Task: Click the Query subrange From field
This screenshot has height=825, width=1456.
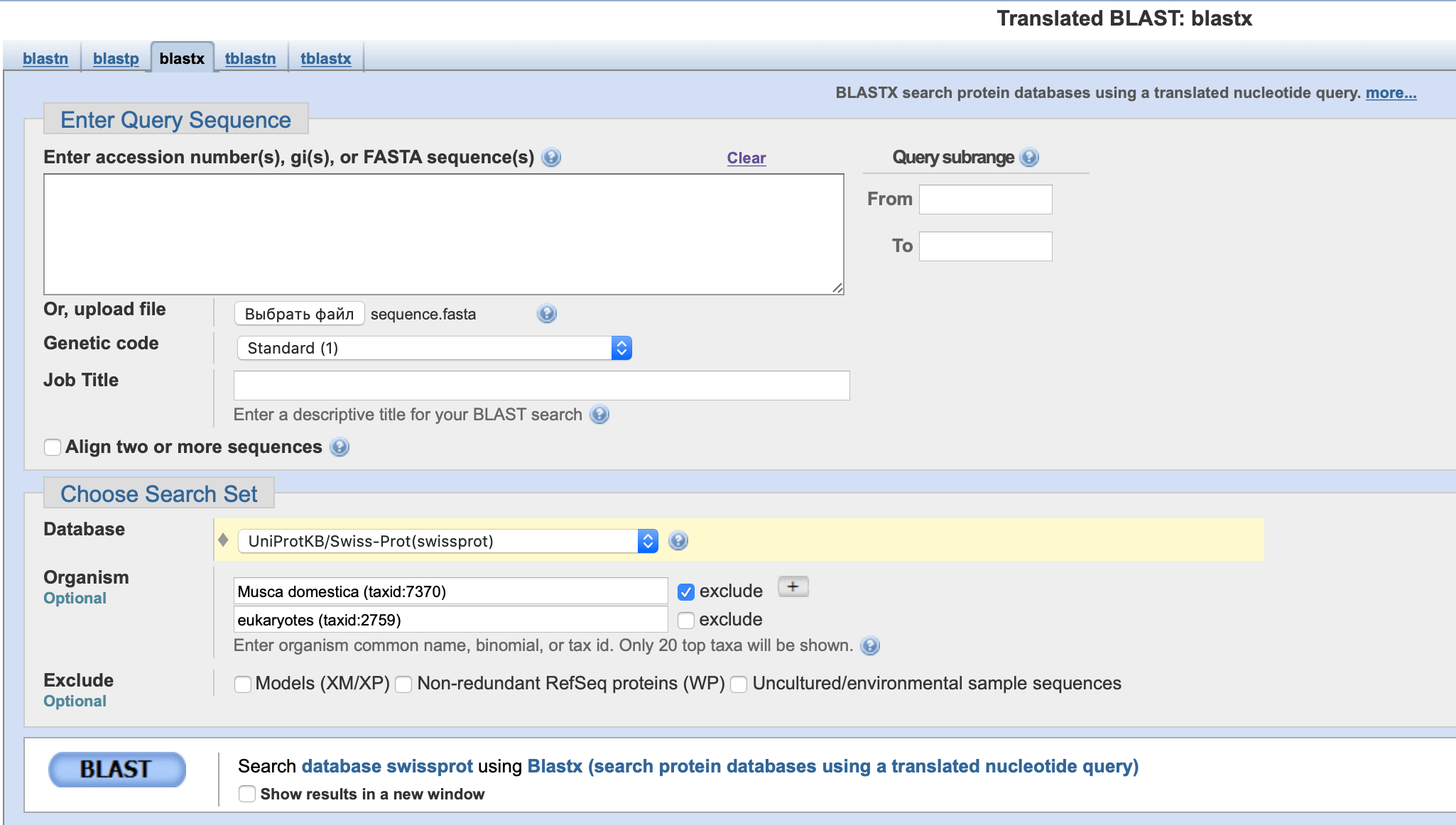Action: point(986,200)
